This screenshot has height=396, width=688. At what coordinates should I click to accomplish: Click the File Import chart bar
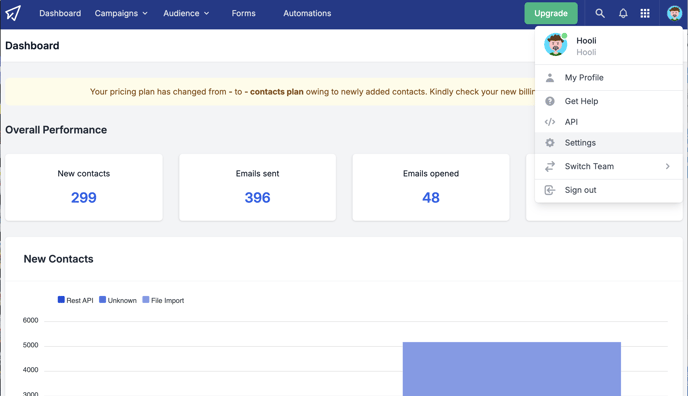coord(512,369)
